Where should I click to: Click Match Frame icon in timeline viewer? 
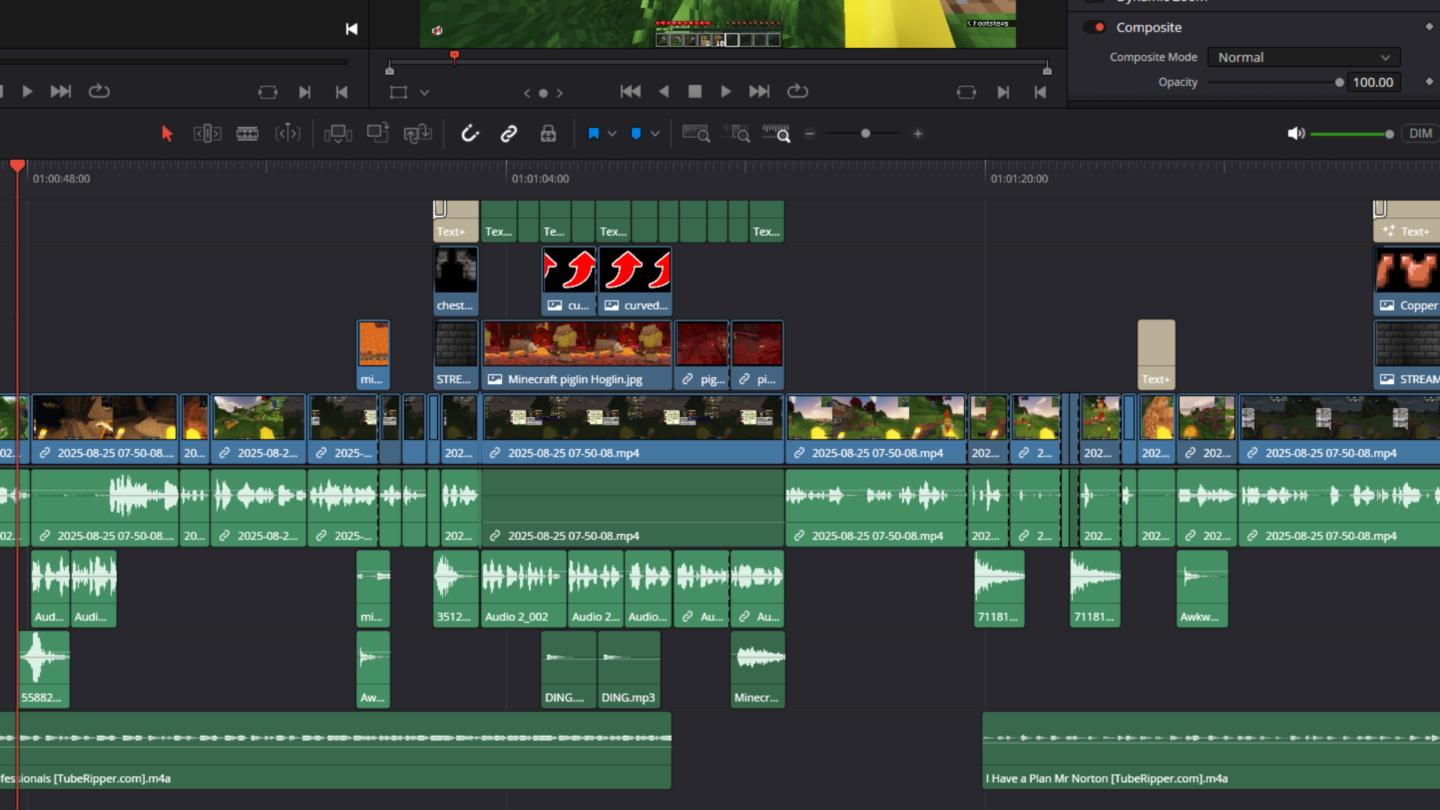click(966, 92)
